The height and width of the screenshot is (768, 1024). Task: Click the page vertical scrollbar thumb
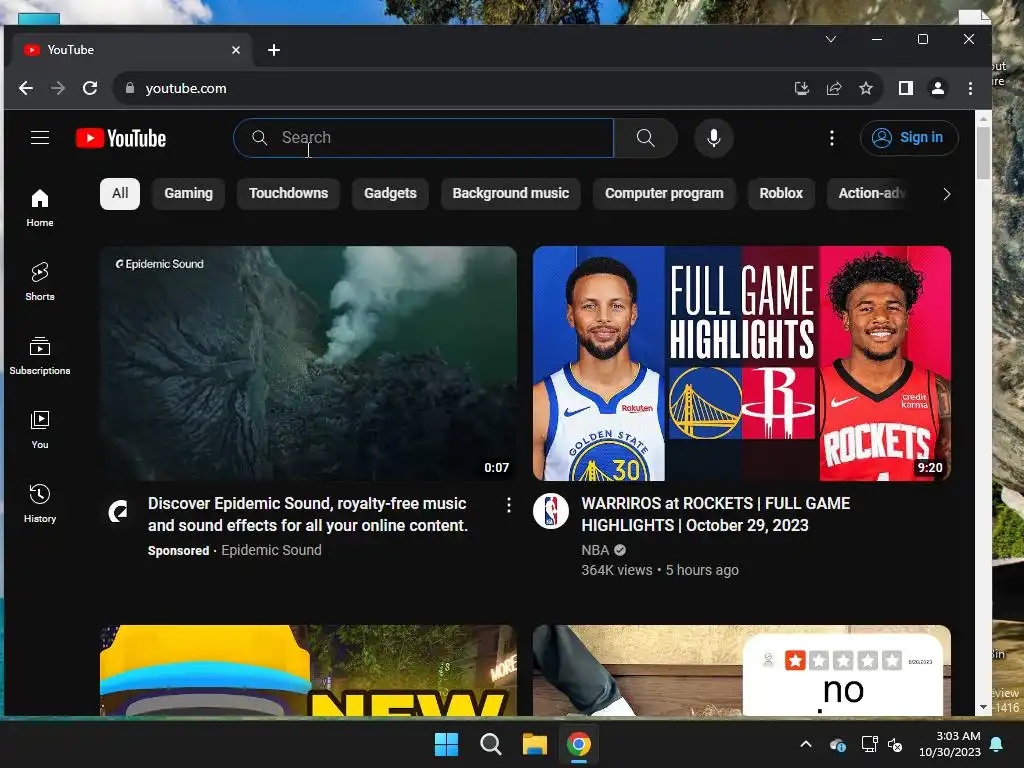pyautogui.click(x=984, y=153)
